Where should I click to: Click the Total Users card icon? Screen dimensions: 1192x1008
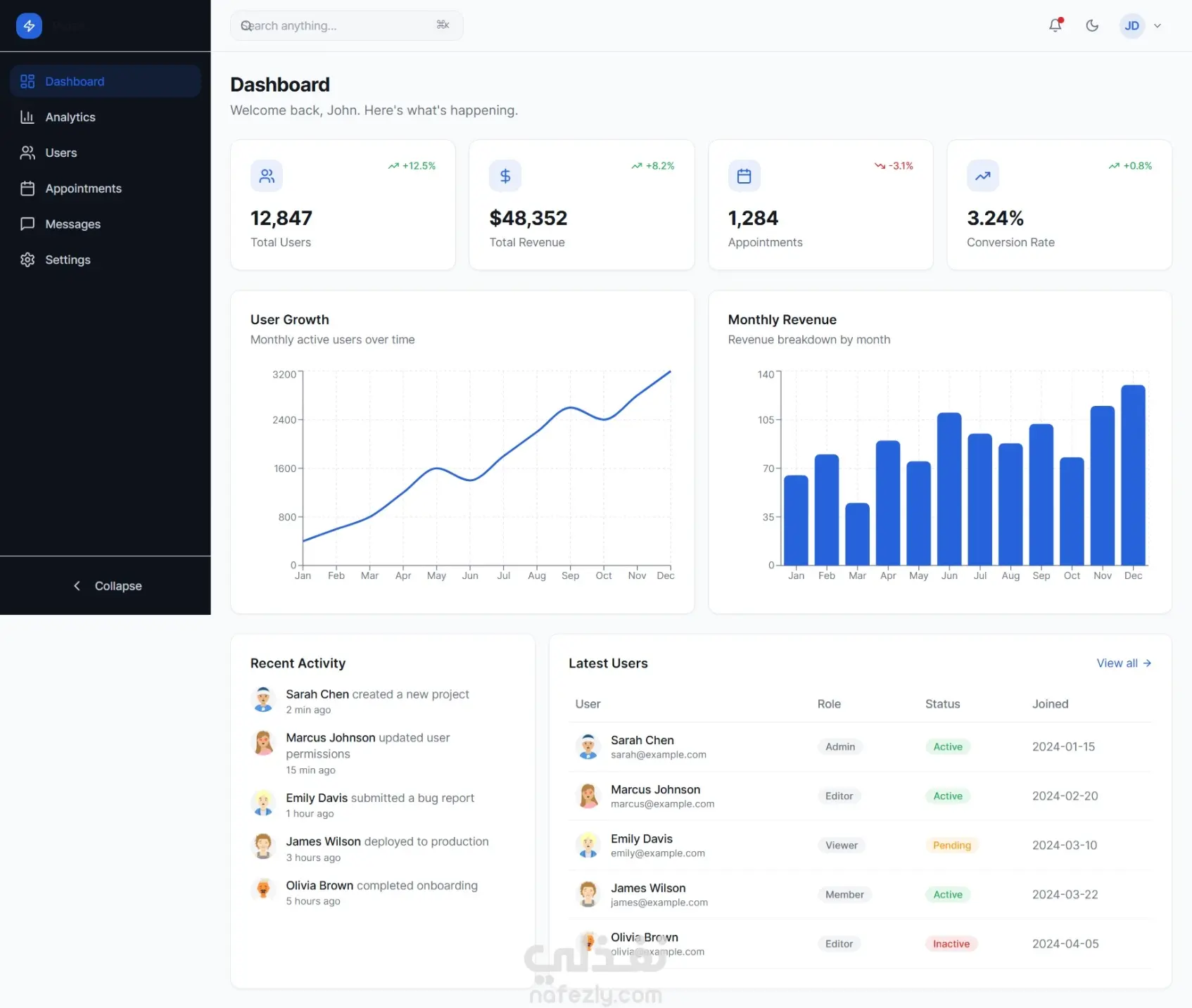(267, 176)
